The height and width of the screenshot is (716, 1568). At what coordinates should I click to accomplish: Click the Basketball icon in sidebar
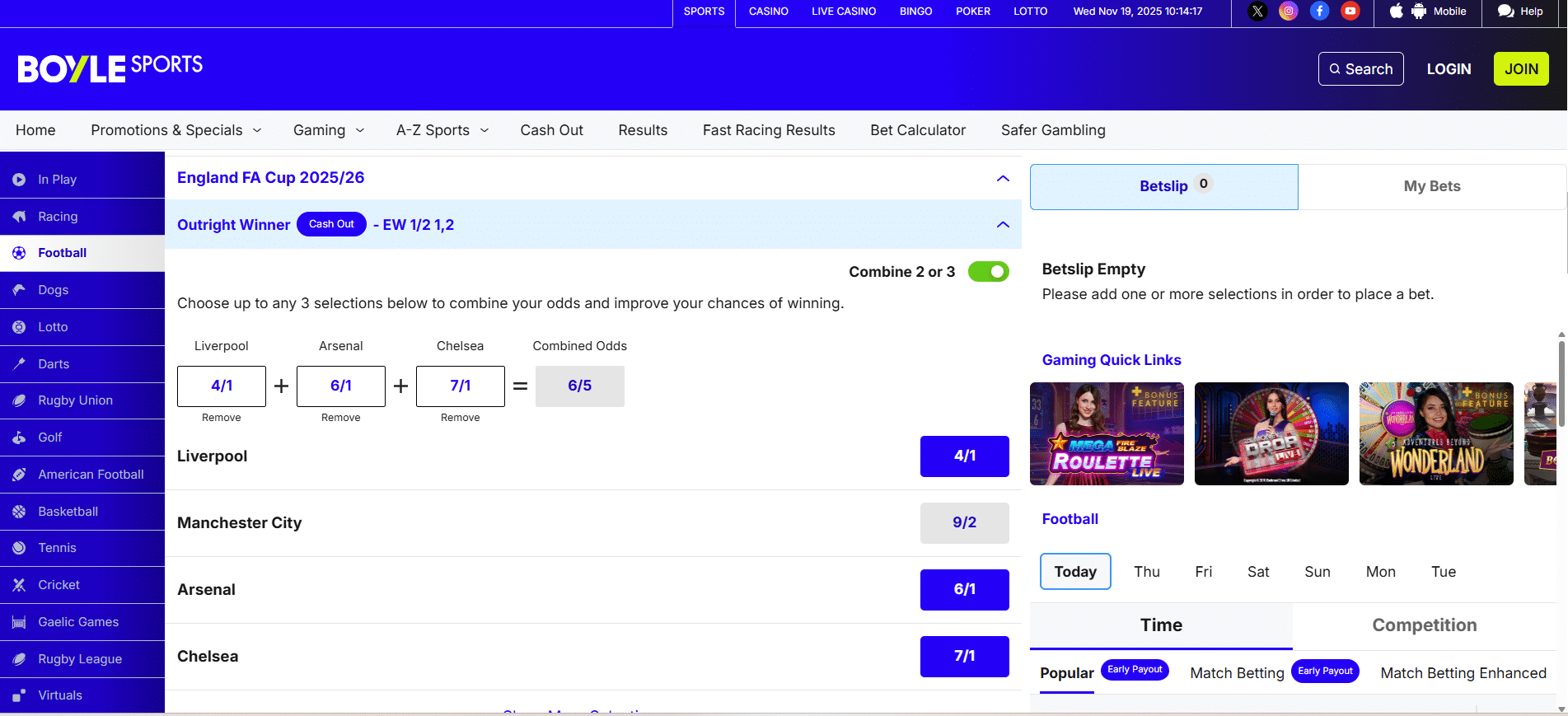pyautogui.click(x=19, y=512)
